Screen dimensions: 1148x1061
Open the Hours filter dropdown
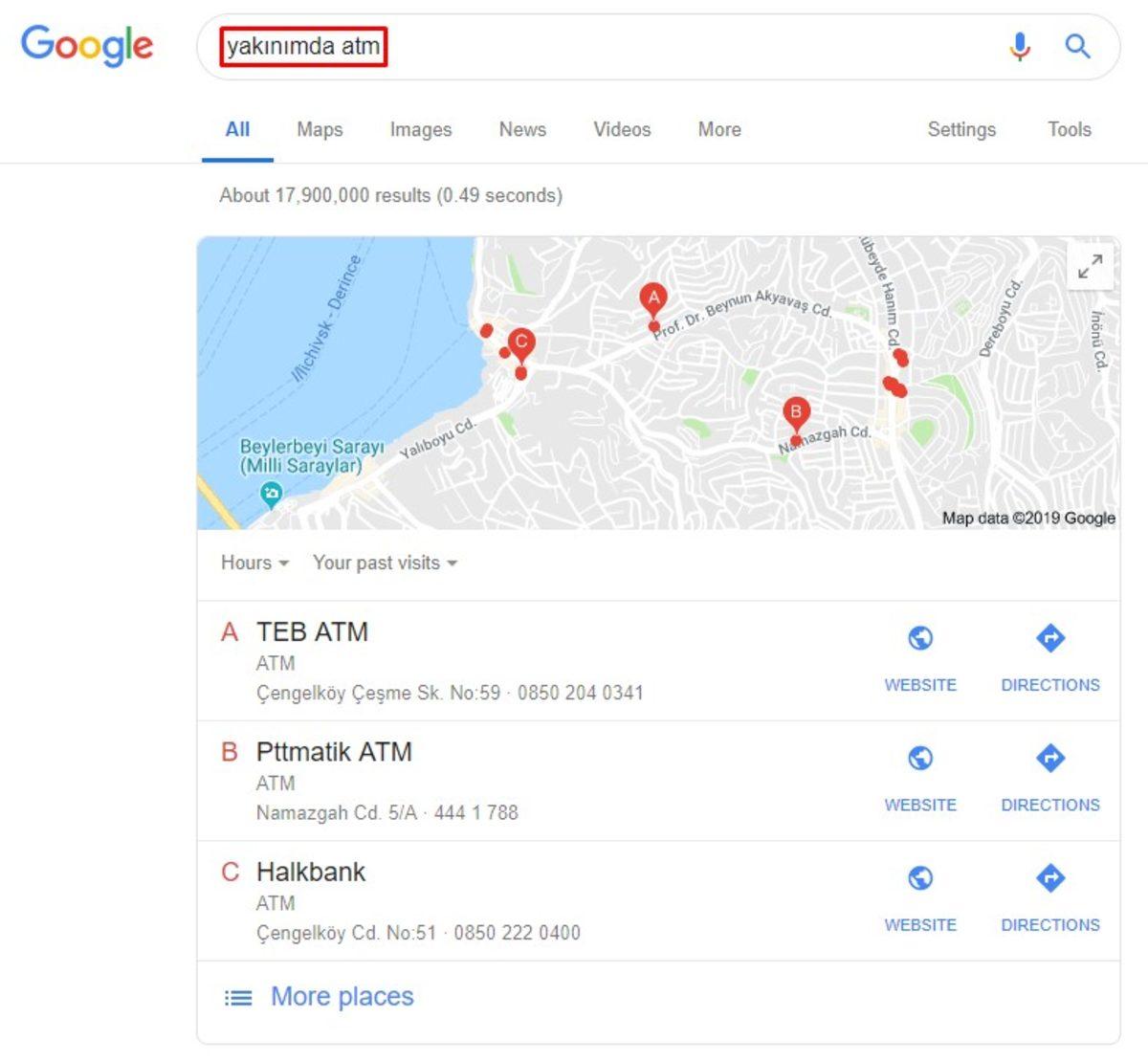pyautogui.click(x=254, y=564)
